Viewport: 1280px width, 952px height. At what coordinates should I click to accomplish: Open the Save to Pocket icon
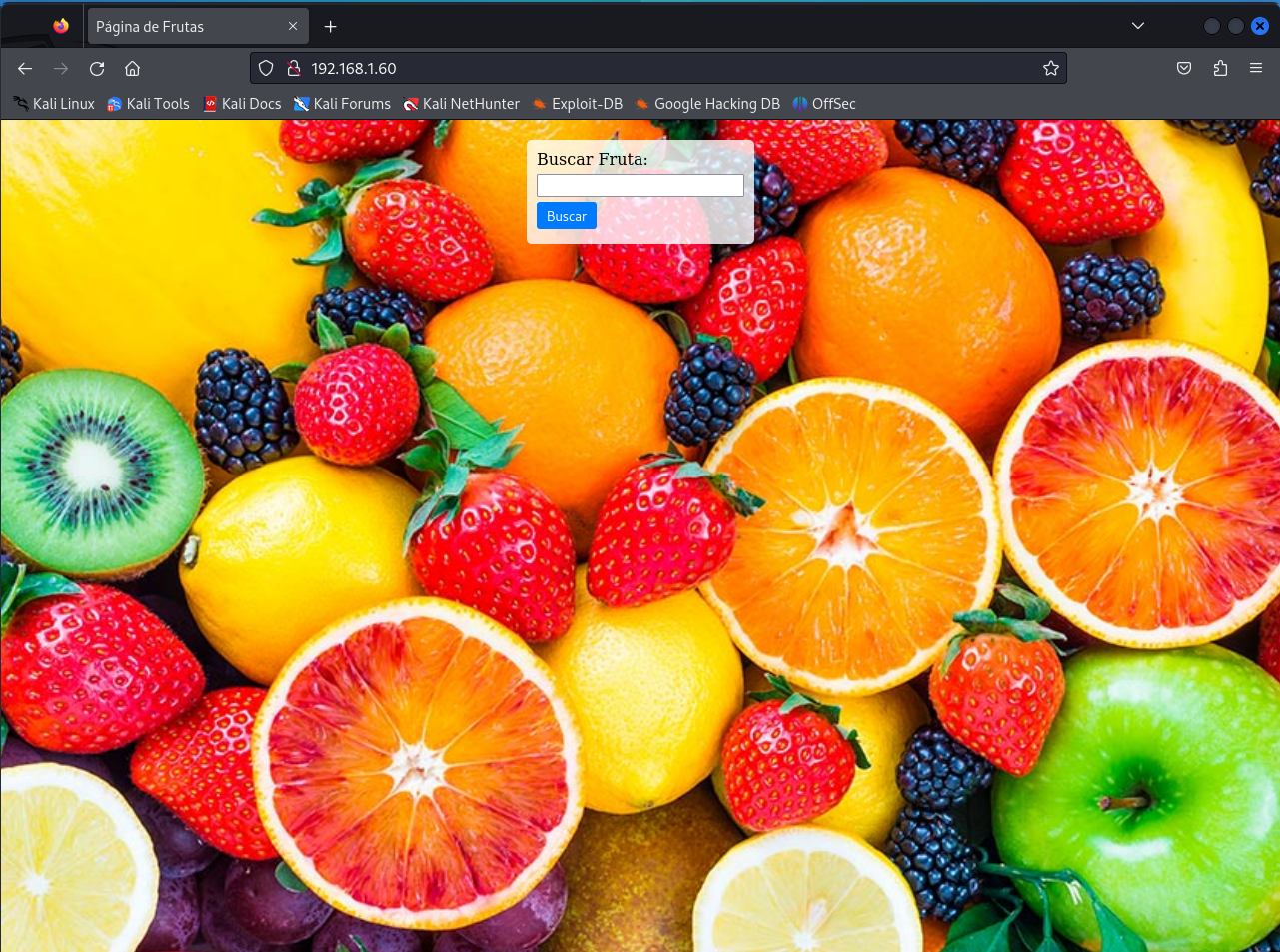coord(1184,68)
